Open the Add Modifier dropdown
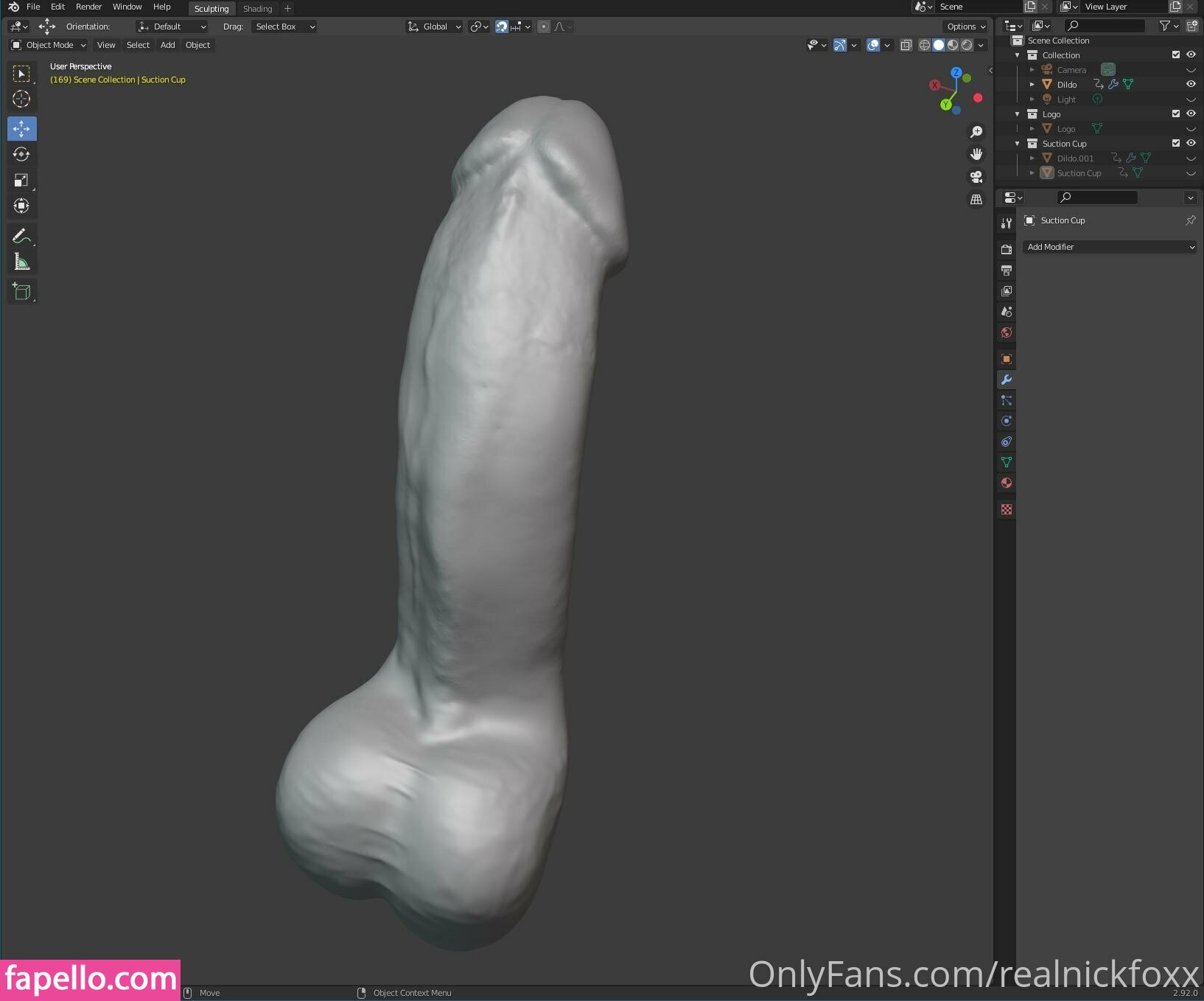This screenshot has height=1001, width=1204. point(1110,247)
